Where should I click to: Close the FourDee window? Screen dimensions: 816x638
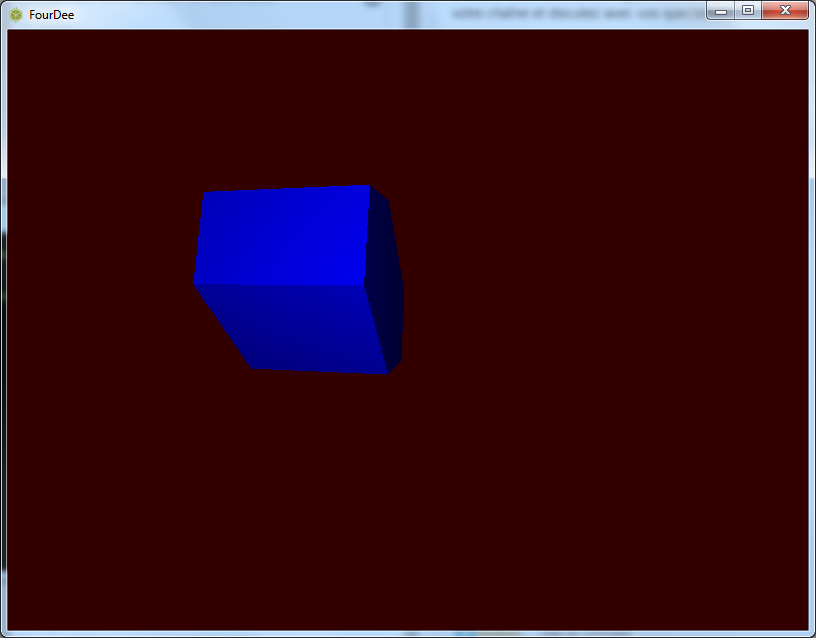(x=785, y=10)
